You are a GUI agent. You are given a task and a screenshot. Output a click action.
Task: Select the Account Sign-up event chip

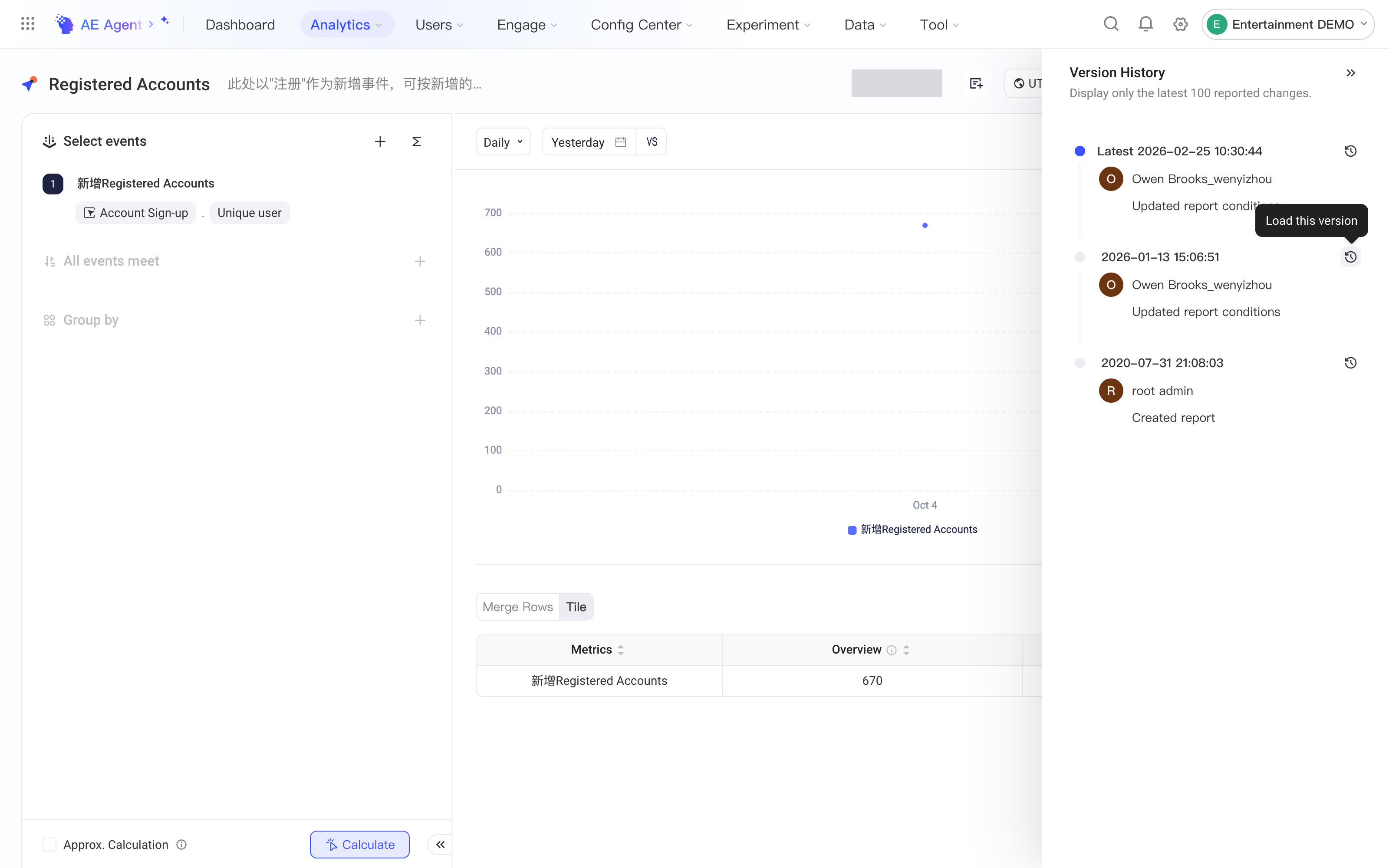[x=136, y=212]
